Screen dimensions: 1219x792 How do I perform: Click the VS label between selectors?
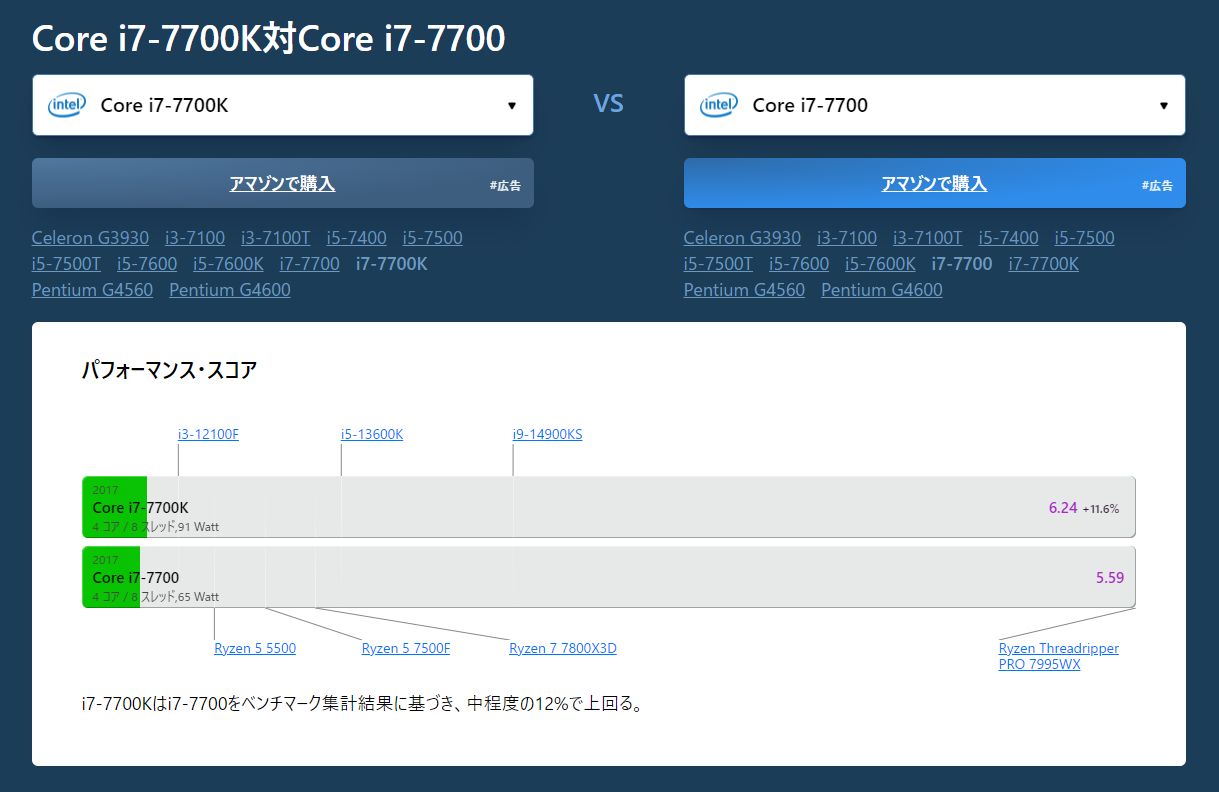[x=608, y=104]
